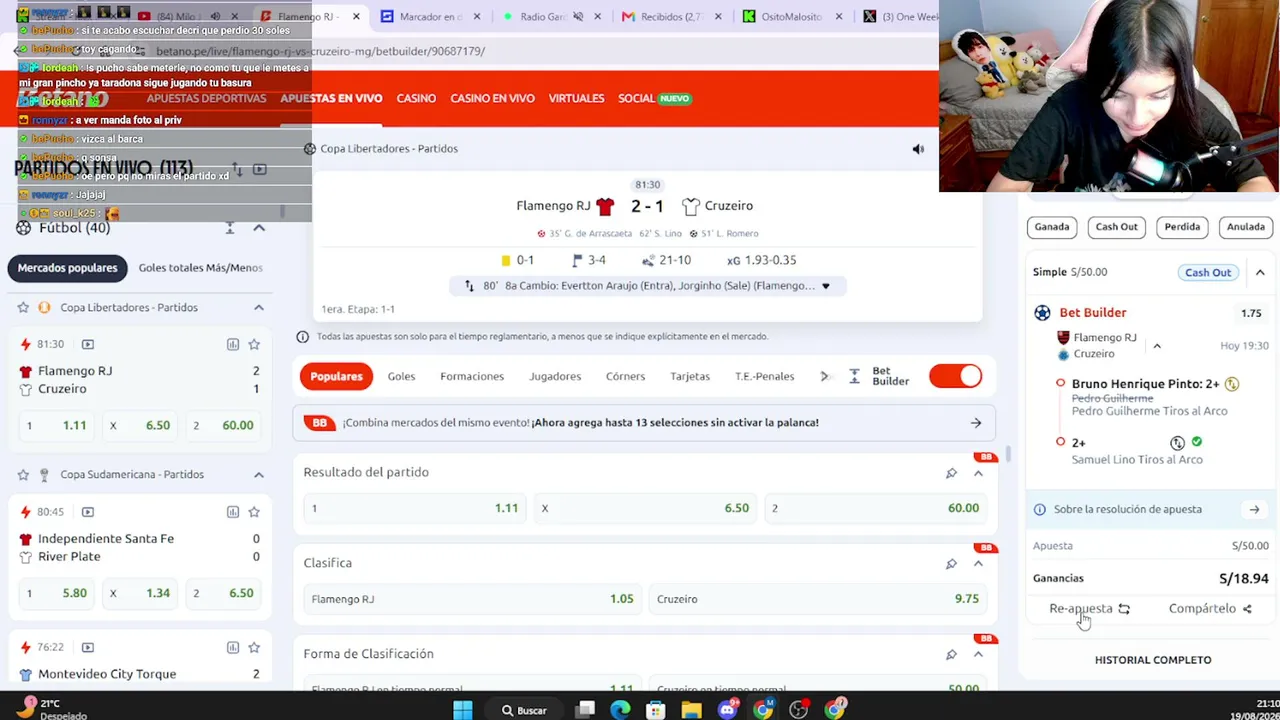The width and height of the screenshot is (1280, 720).
Task: Open Windows Start menu
Action: 463,710
